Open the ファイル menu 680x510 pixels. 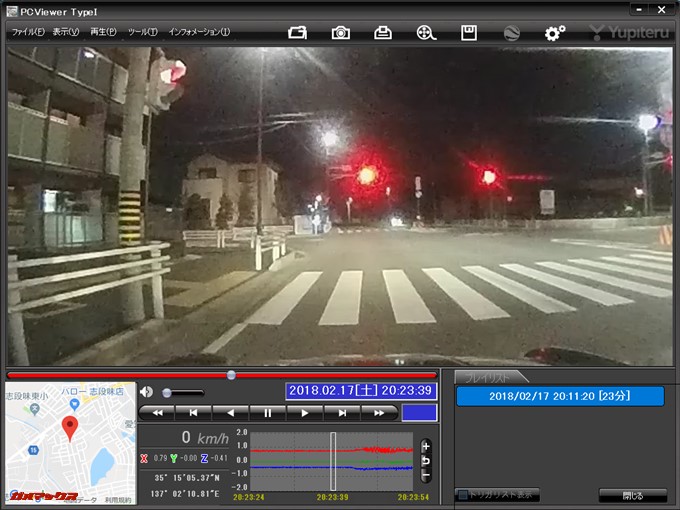tap(28, 32)
